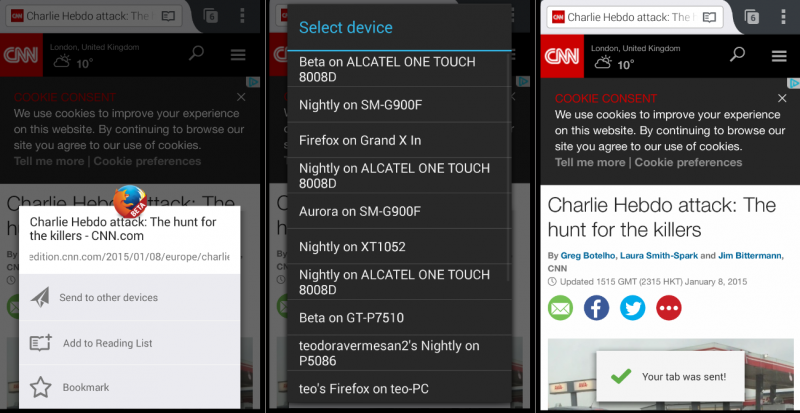Screen dimensions: 800x413
Task: Close cookie consent banner in right screen
Action: click(x=782, y=98)
